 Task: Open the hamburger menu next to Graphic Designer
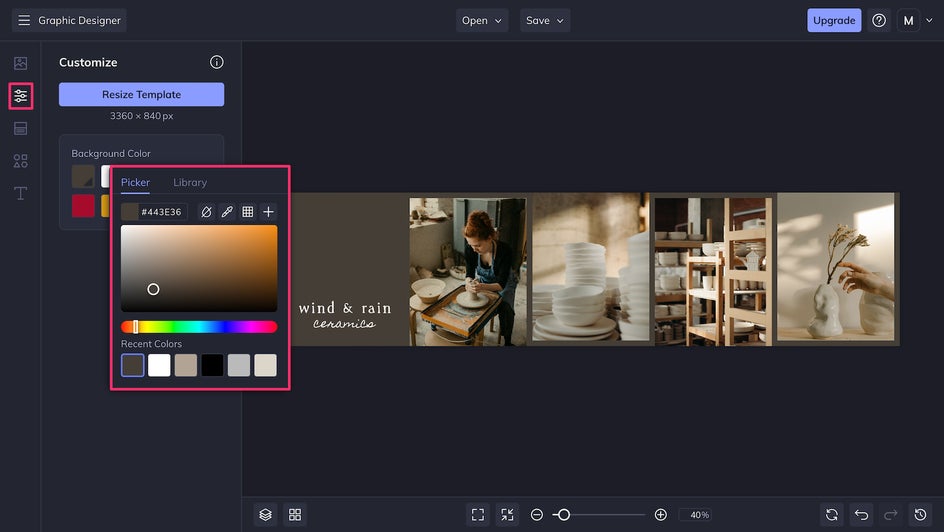(23, 20)
